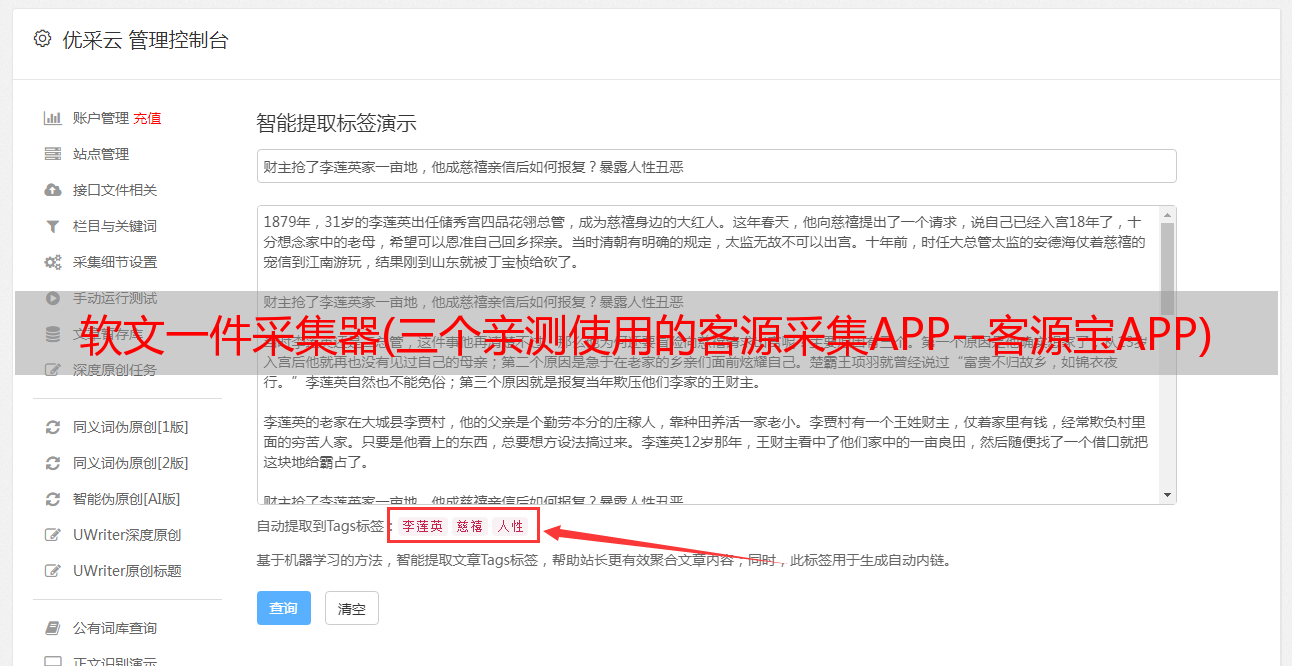Click the filter funnel icon beside 栏目与关键词
Viewport: 1292px width, 666px height.
click(x=53, y=226)
